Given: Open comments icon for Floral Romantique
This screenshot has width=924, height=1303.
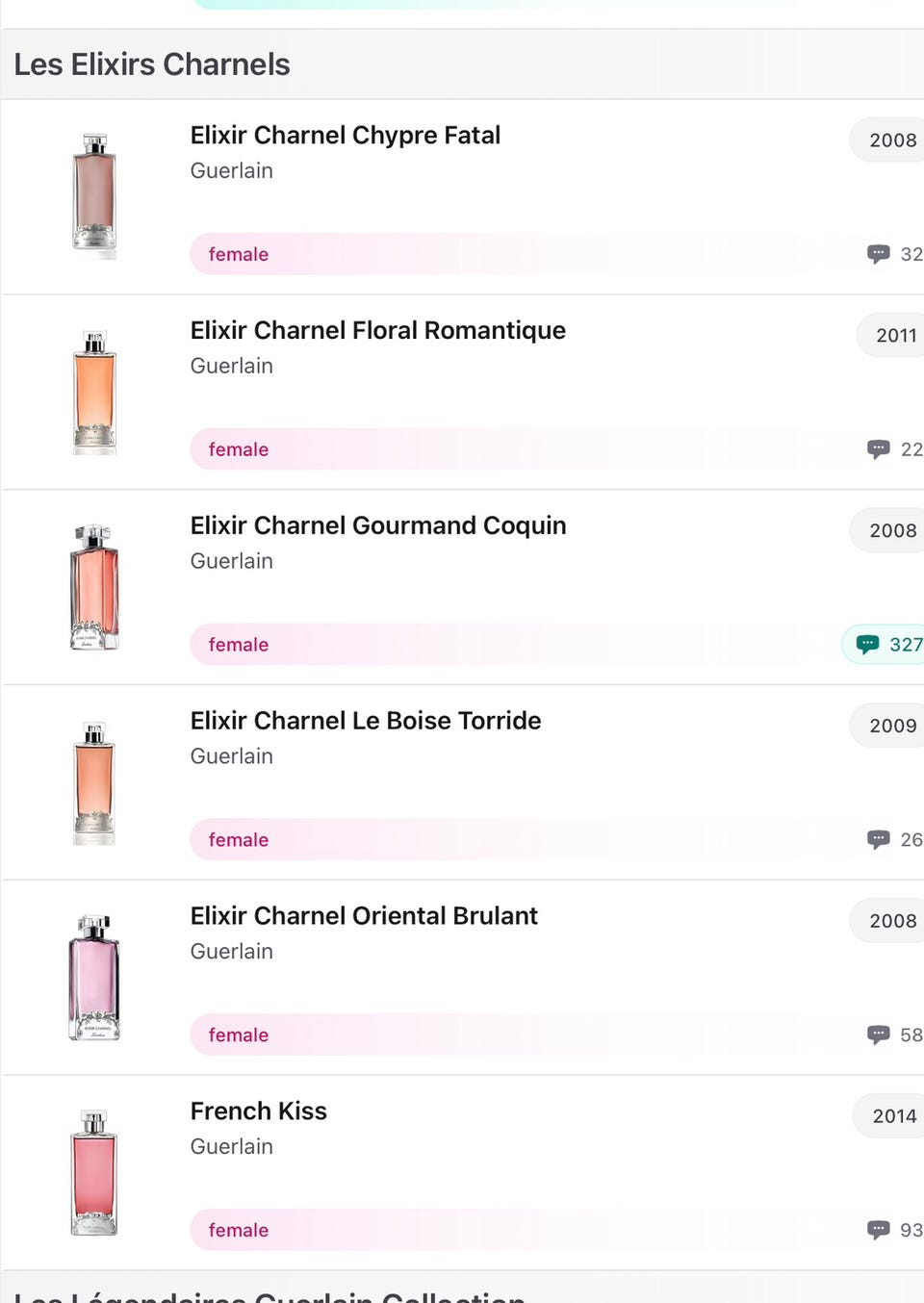Looking at the screenshot, I should click(x=878, y=449).
